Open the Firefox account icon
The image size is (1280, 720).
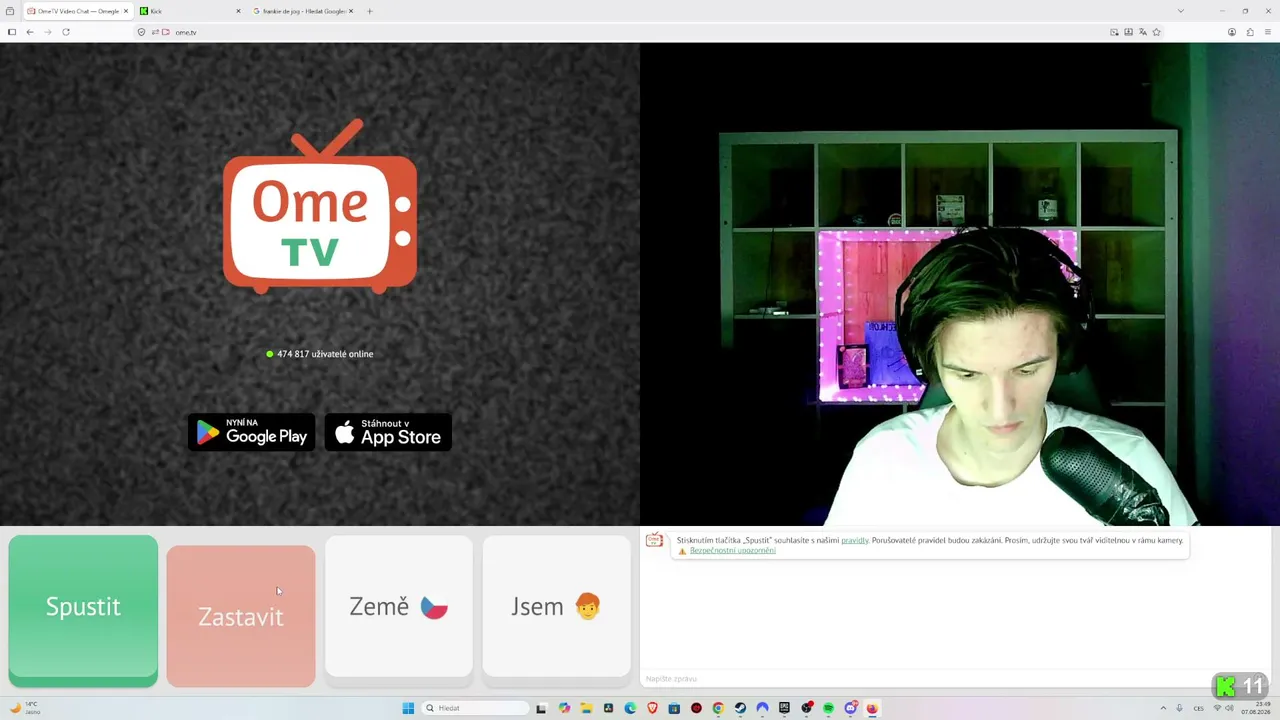coord(1232,32)
